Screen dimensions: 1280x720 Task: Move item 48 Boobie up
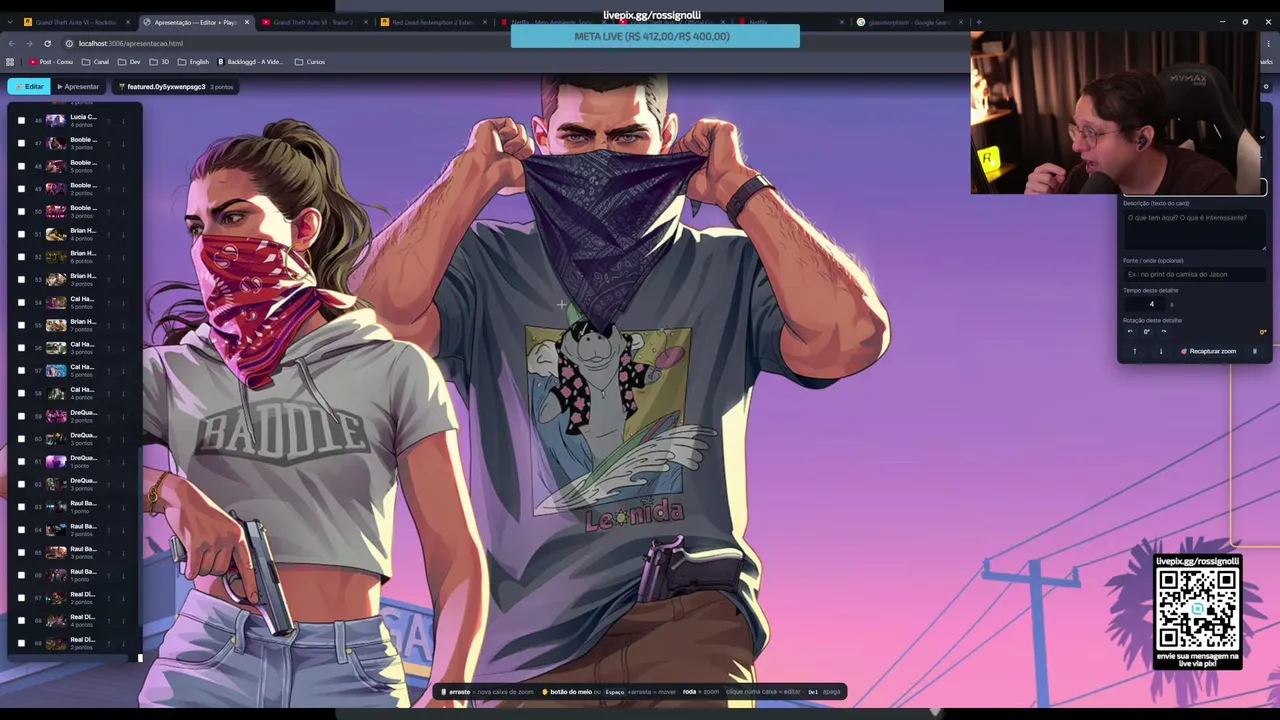tap(110, 166)
